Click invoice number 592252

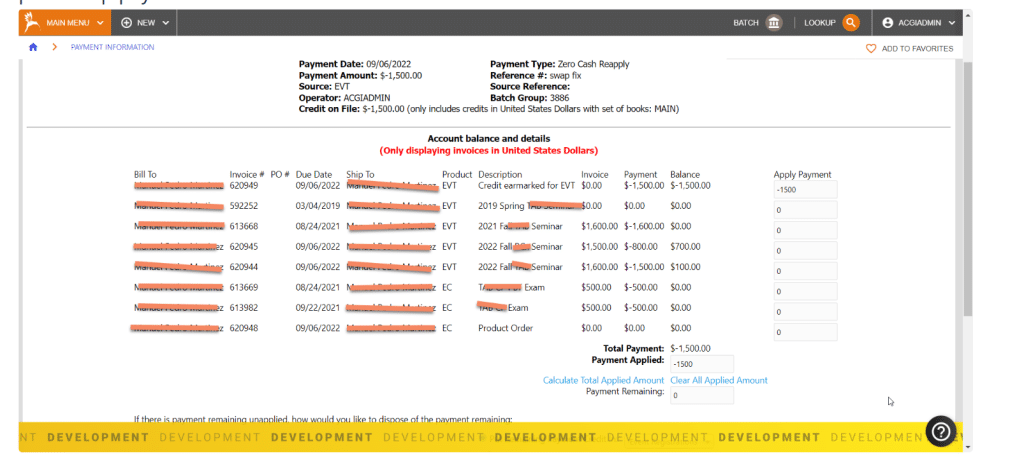(x=244, y=206)
